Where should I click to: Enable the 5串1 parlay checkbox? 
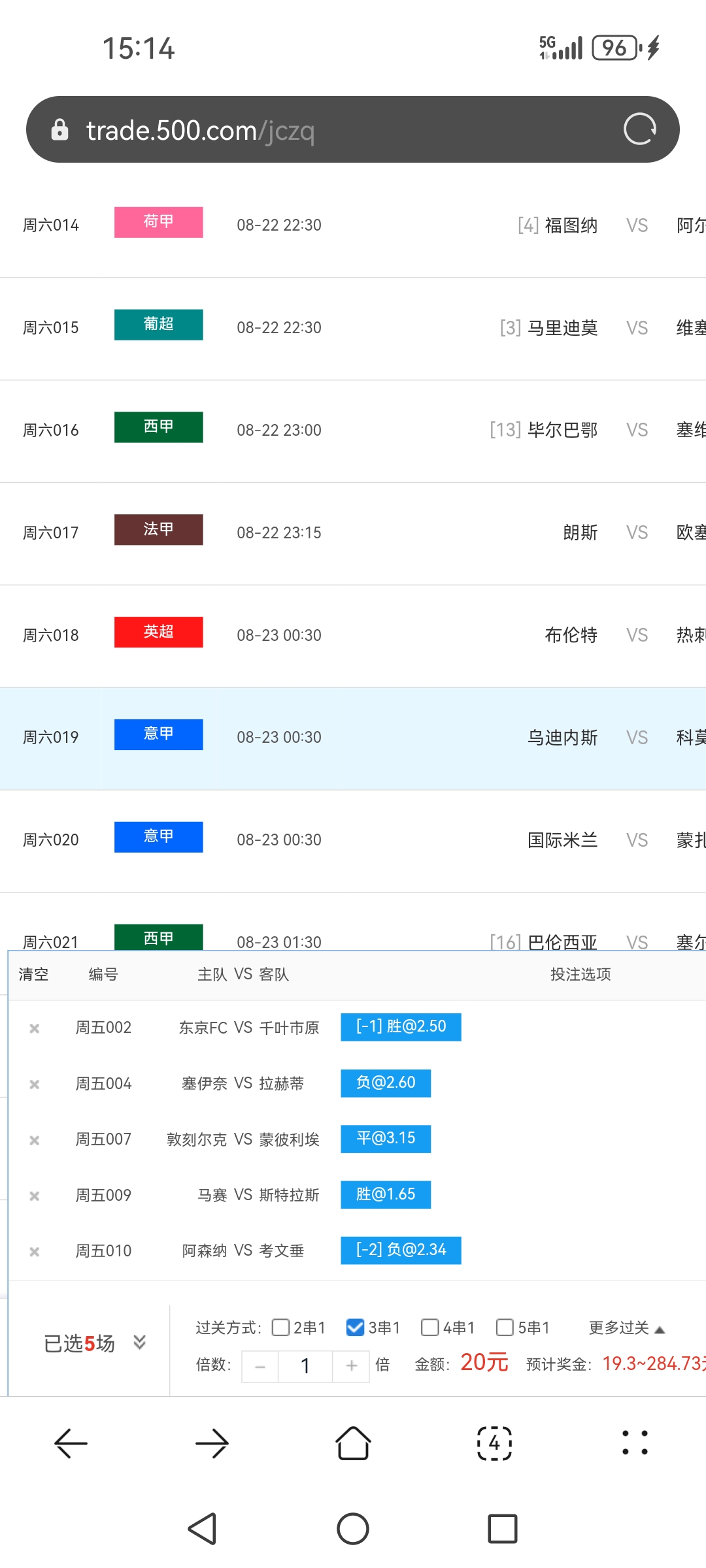(505, 1327)
